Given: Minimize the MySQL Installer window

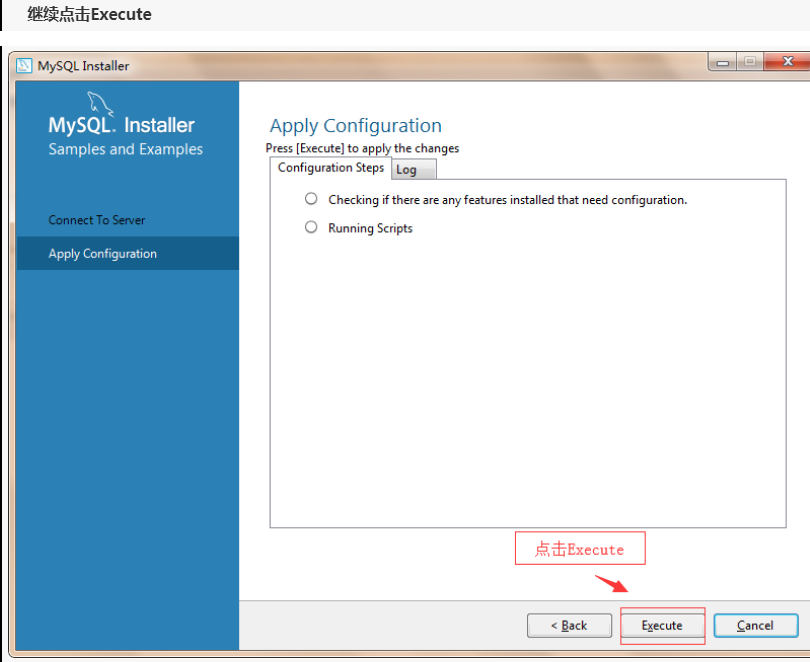Looking at the screenshot, I should (723, 62).
